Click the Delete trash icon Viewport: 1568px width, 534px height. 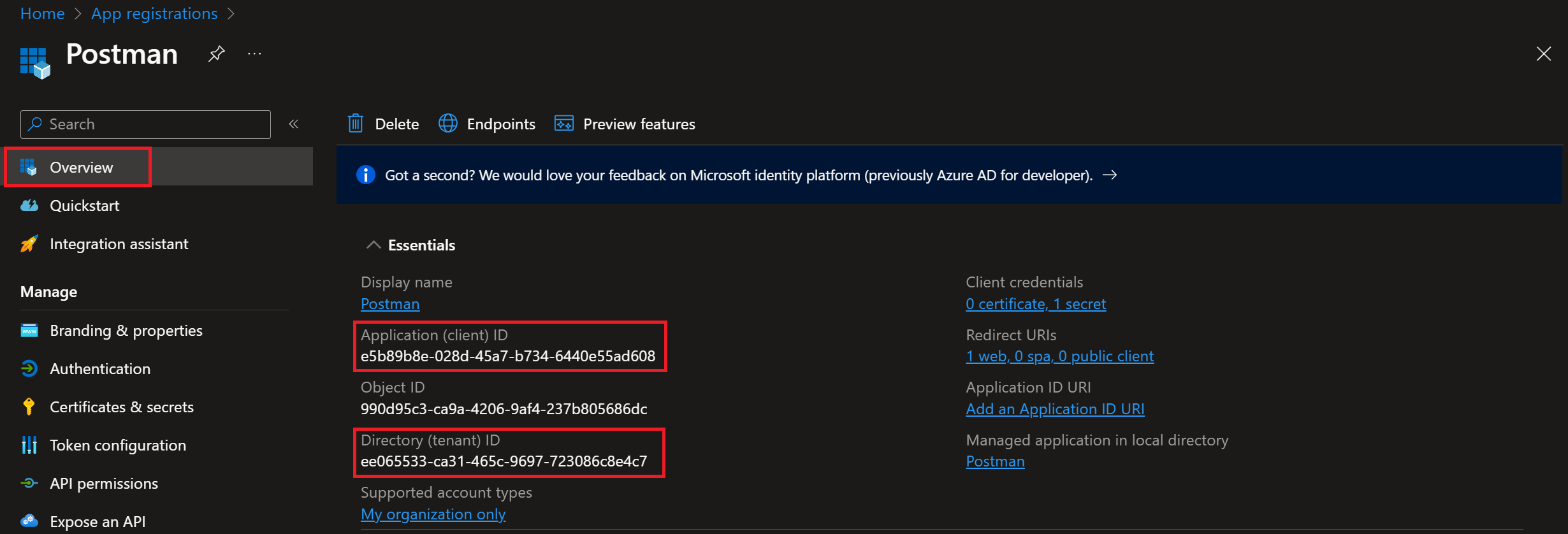356,123
